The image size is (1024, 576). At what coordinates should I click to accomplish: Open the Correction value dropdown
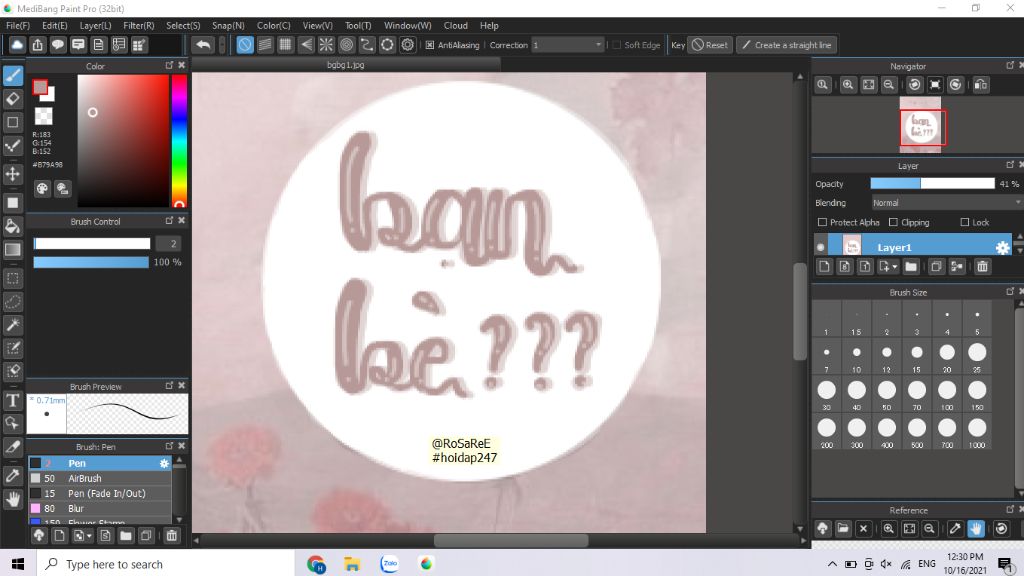tap(567, 45)
